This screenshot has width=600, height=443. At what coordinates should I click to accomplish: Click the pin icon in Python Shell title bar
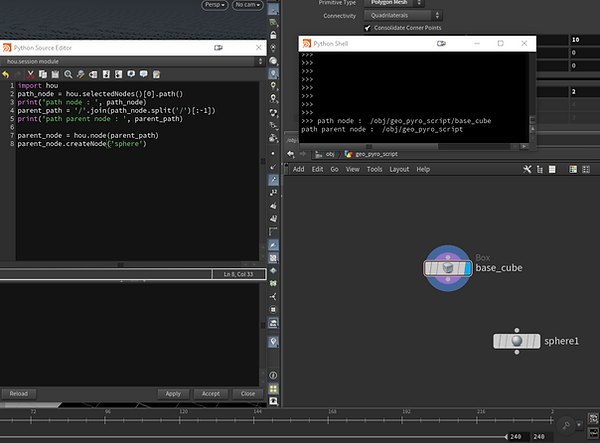[441, 44]
